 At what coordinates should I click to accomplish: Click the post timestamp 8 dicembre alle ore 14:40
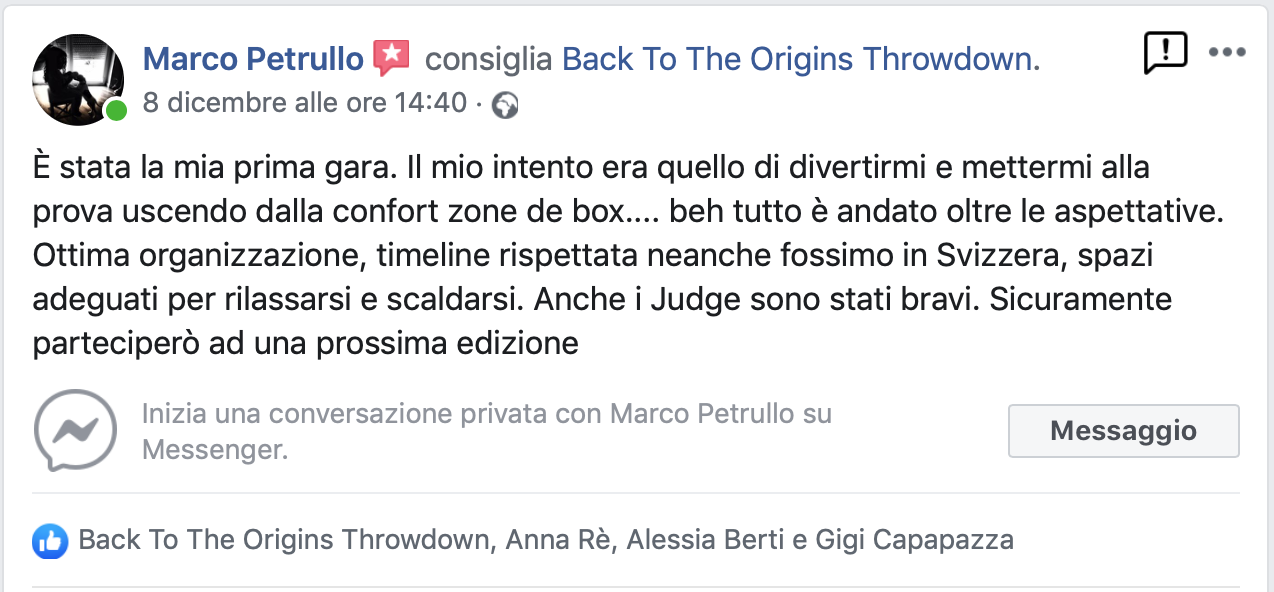click(305, 103)
